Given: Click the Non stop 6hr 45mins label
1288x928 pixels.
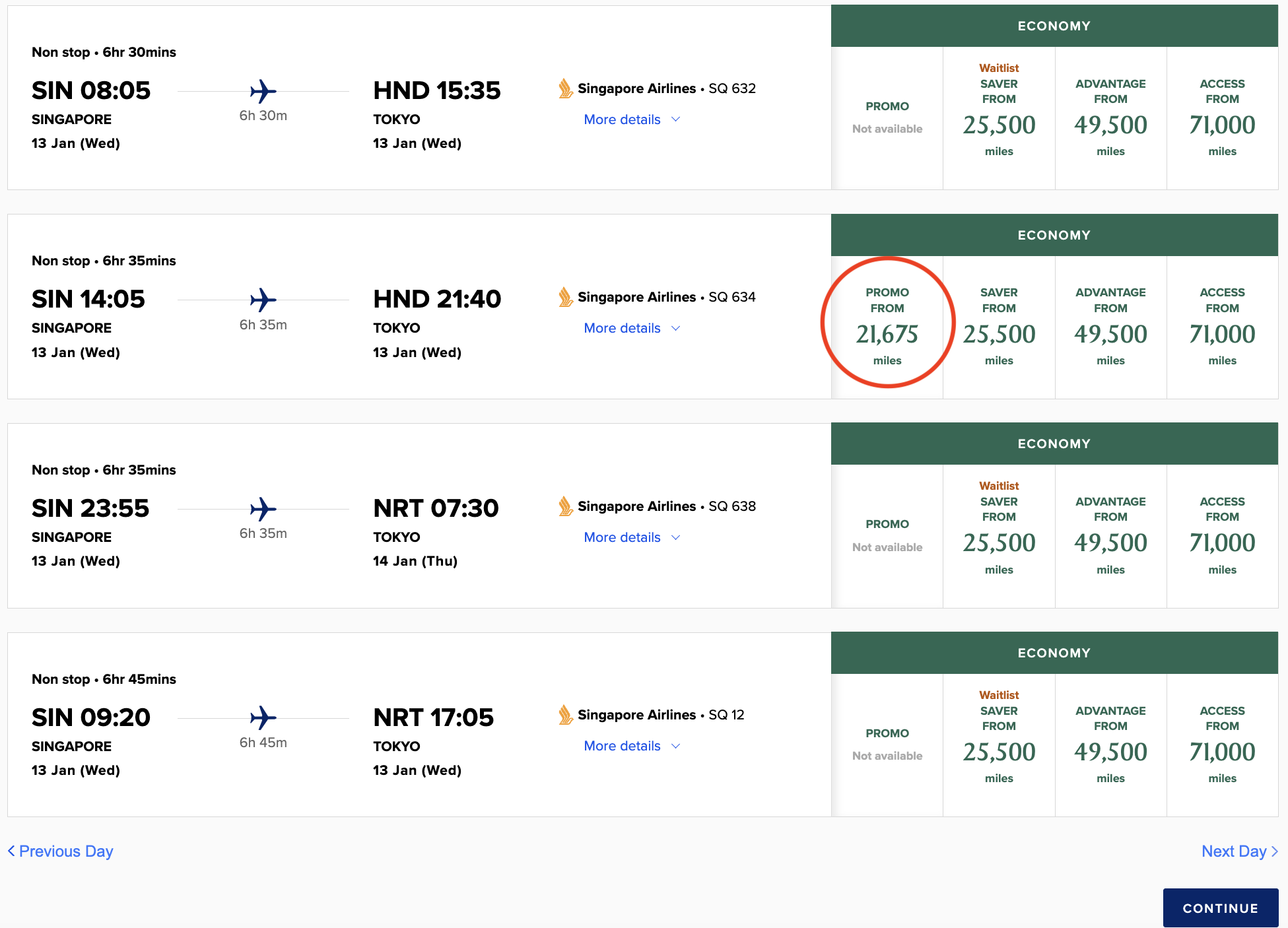Looking at the screenshot, I should (104, 679).
